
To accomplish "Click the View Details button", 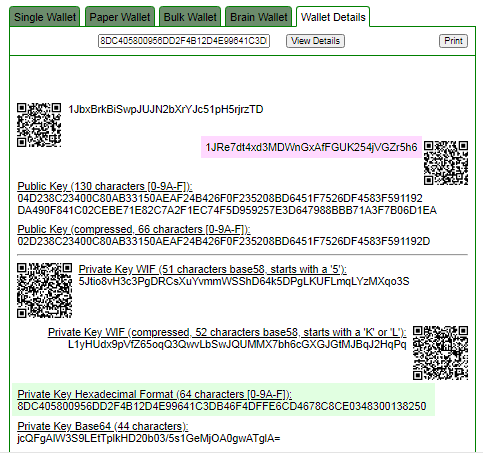I will pyautogui.click(x=315, y=41).
